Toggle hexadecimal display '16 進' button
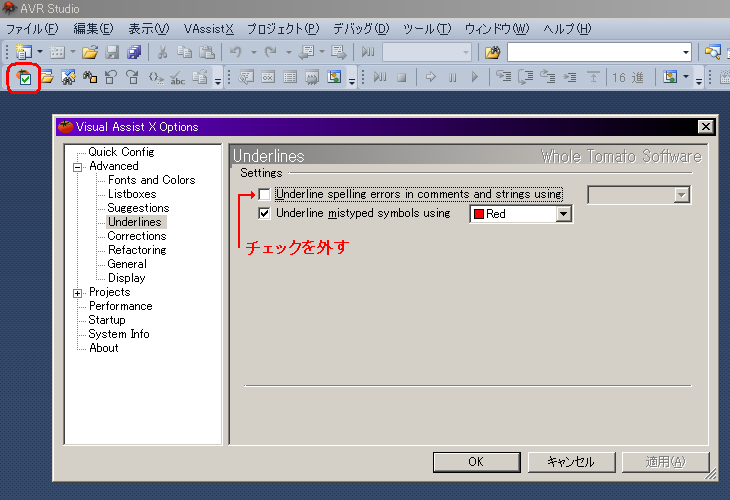730x500 pixels. coord(628,77)
